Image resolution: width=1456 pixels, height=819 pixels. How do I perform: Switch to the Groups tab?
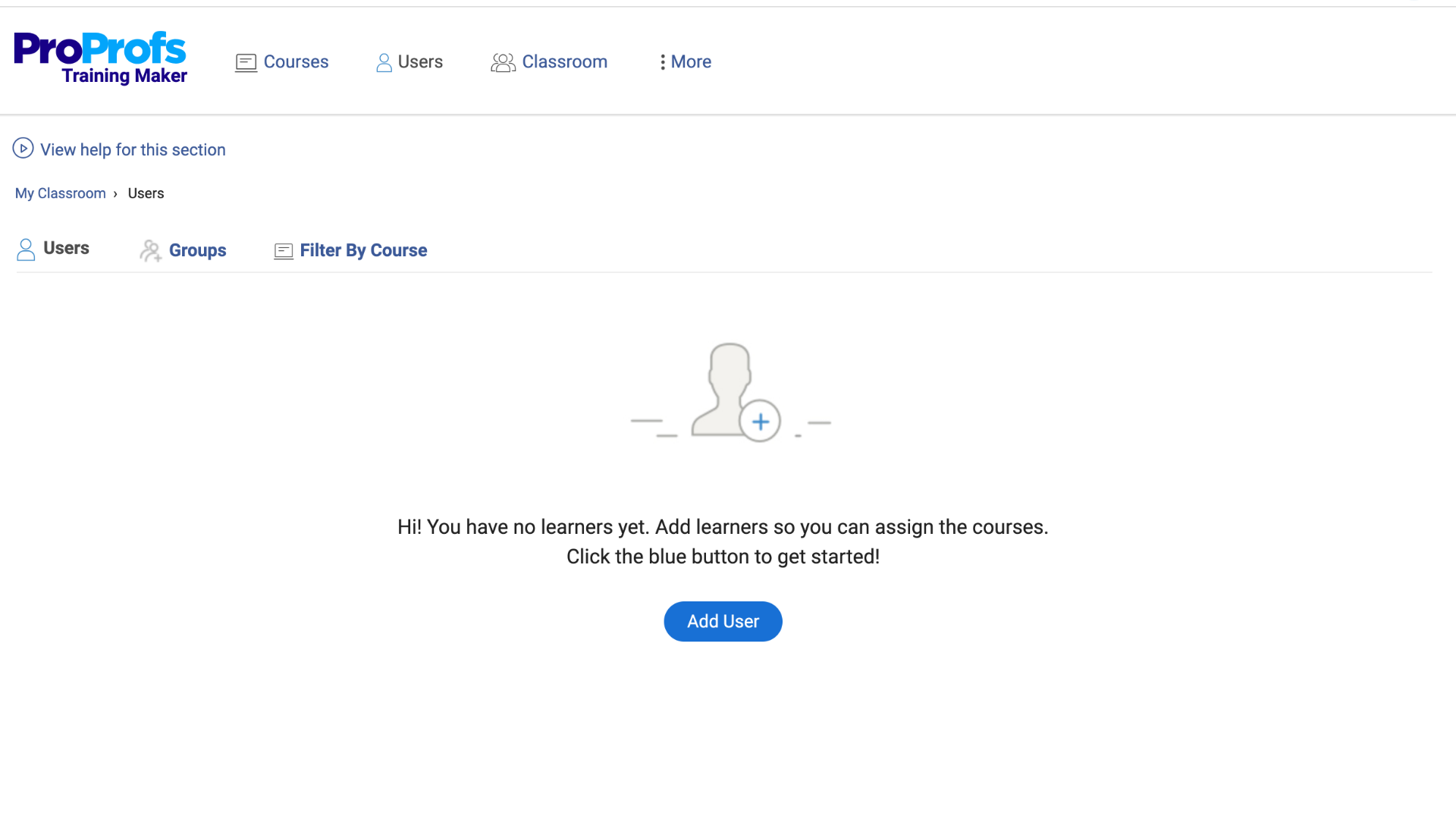point(197,250)
